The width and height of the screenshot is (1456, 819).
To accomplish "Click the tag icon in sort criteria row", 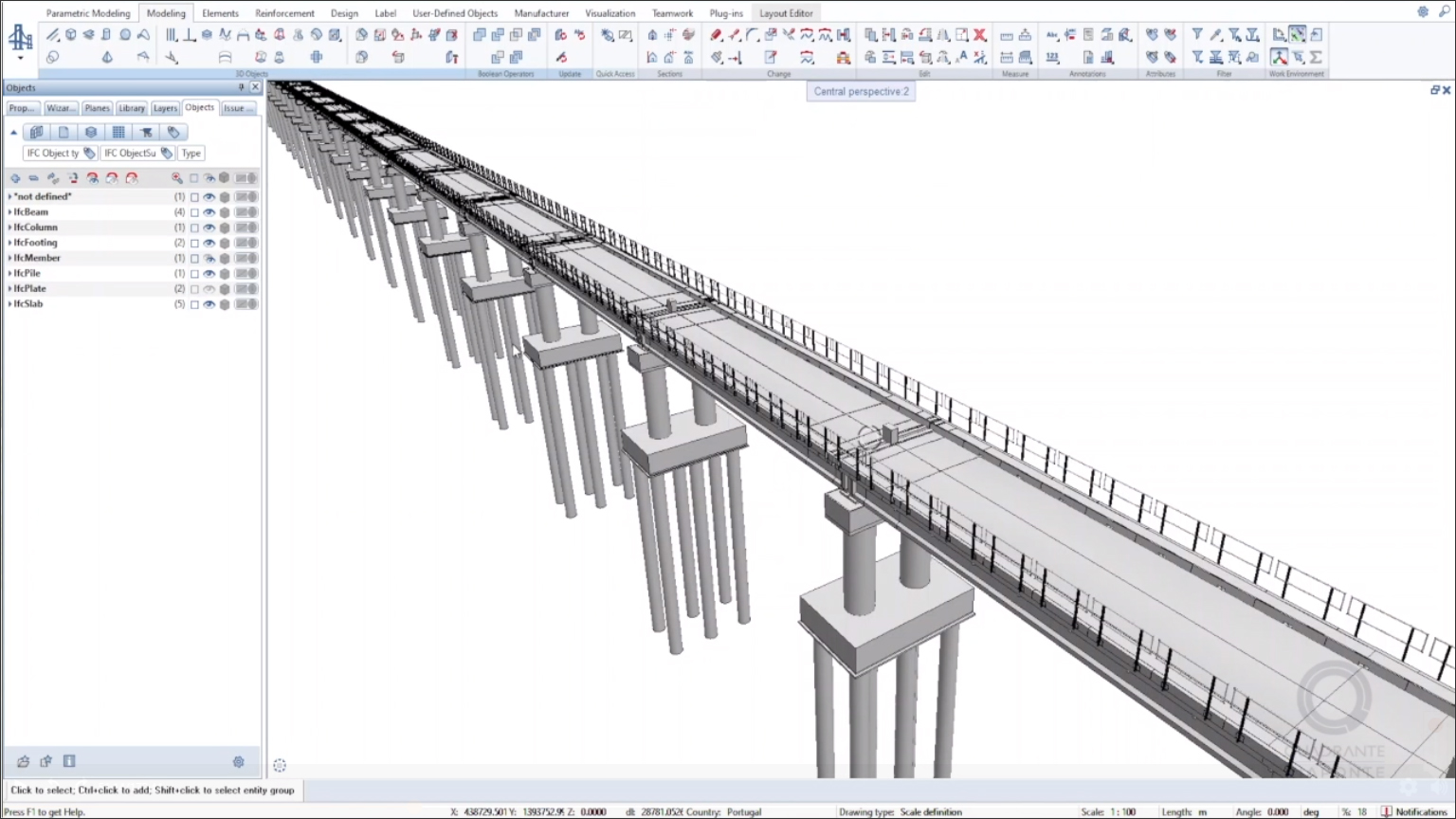I will click(173, 132).
